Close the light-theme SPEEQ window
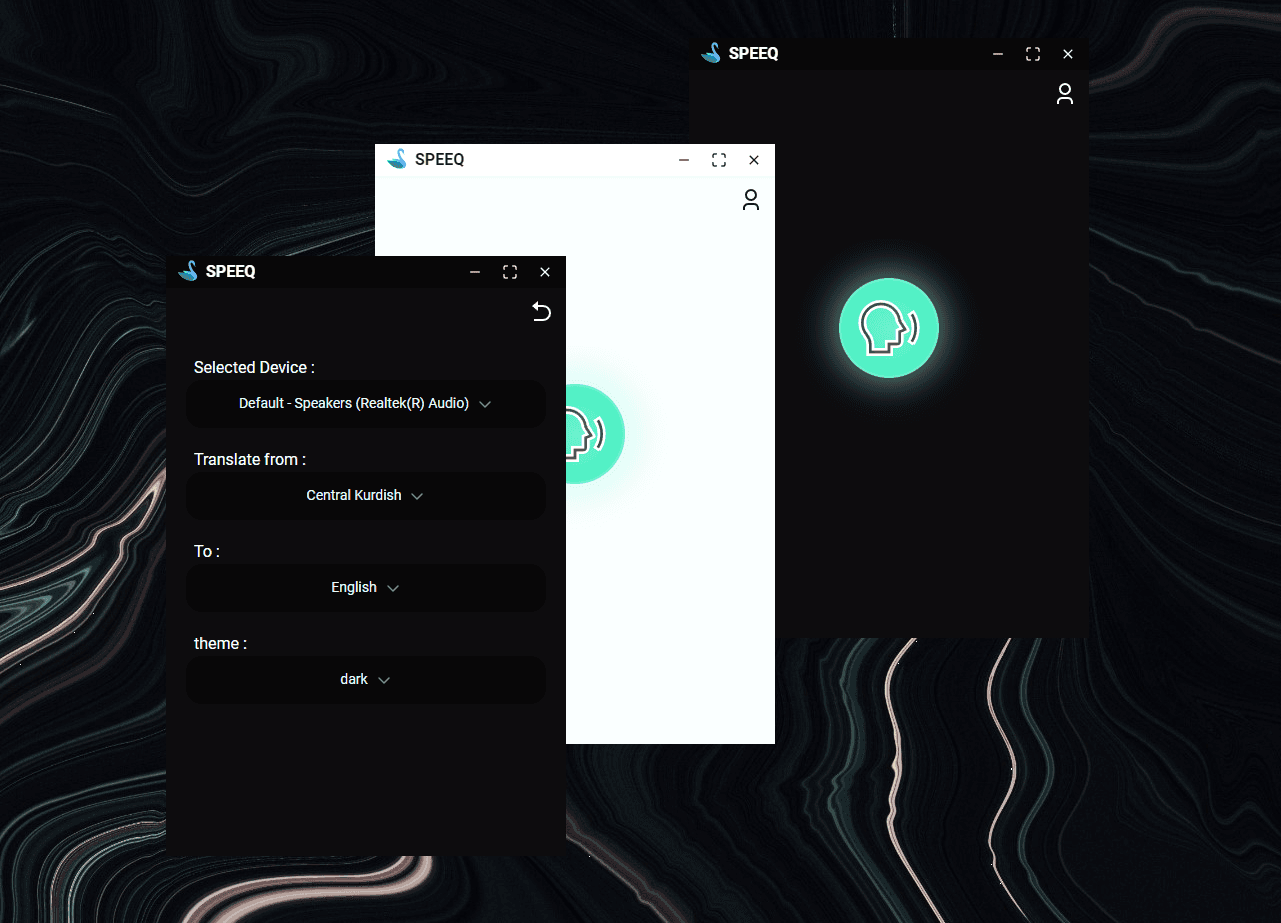 point(754,160)
